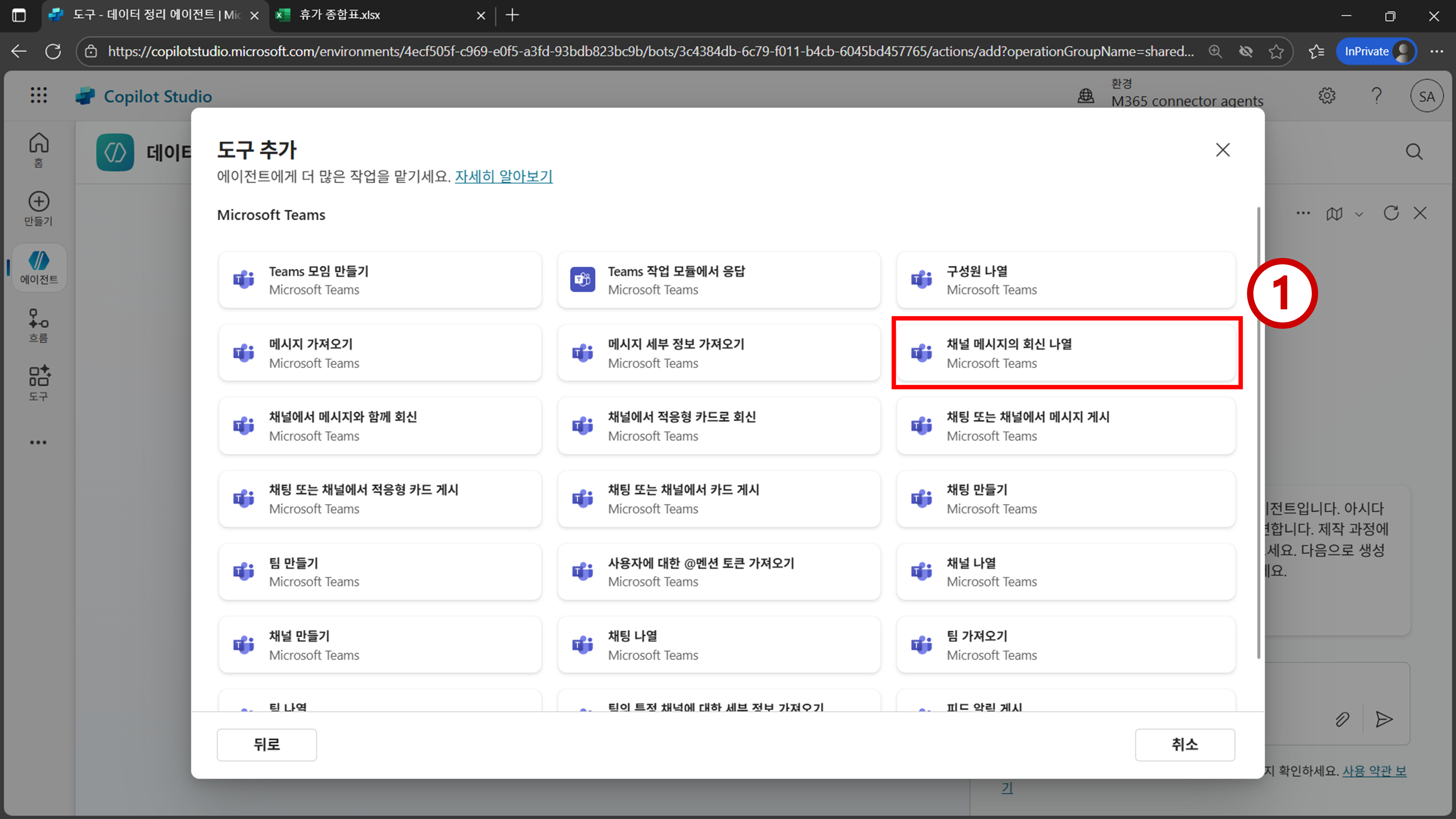Click the refresh icon in test panel
The image size is (1456, 819).
(1390, 213)
